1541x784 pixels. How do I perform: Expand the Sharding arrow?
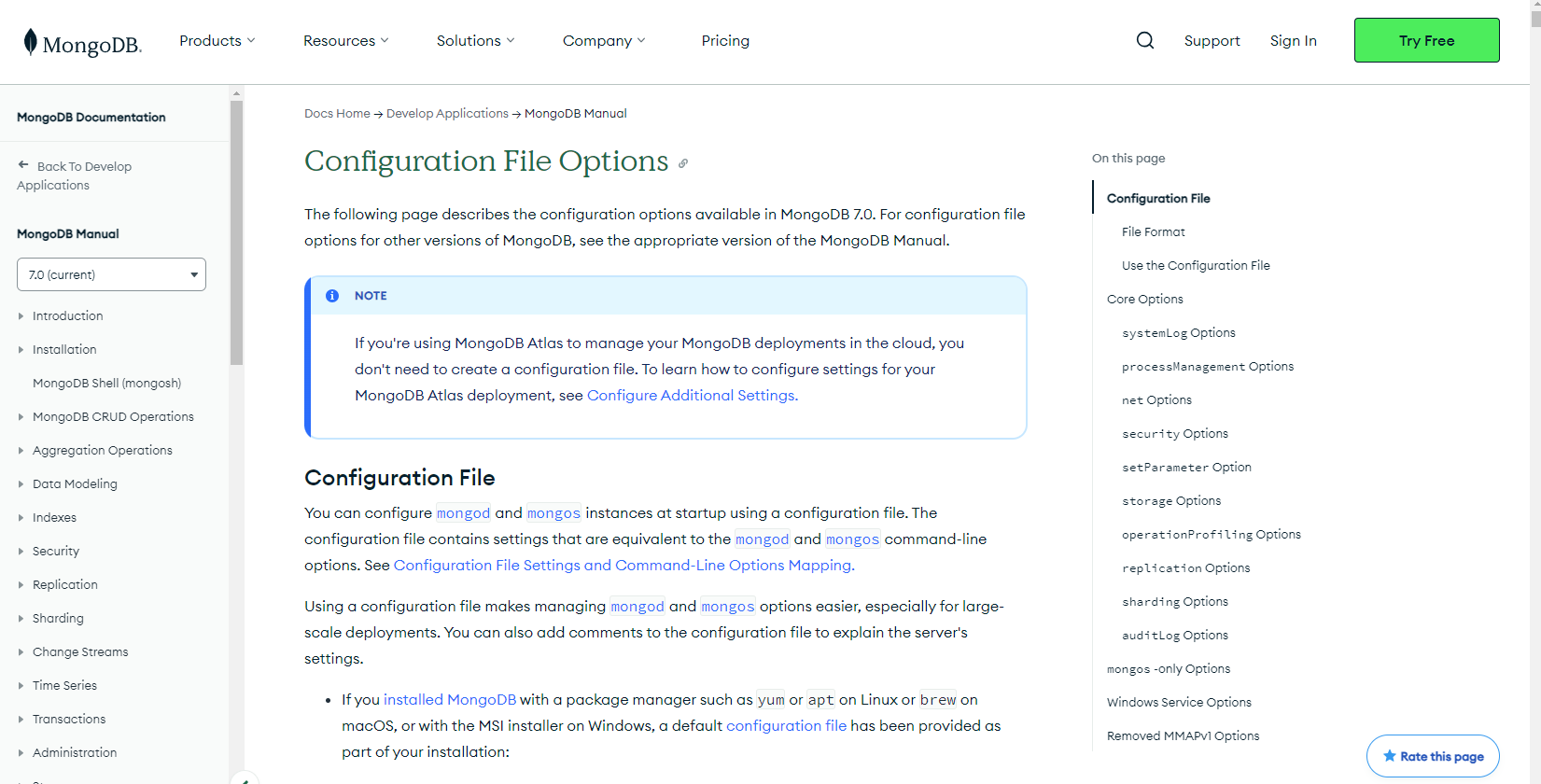tap(21, 619)
